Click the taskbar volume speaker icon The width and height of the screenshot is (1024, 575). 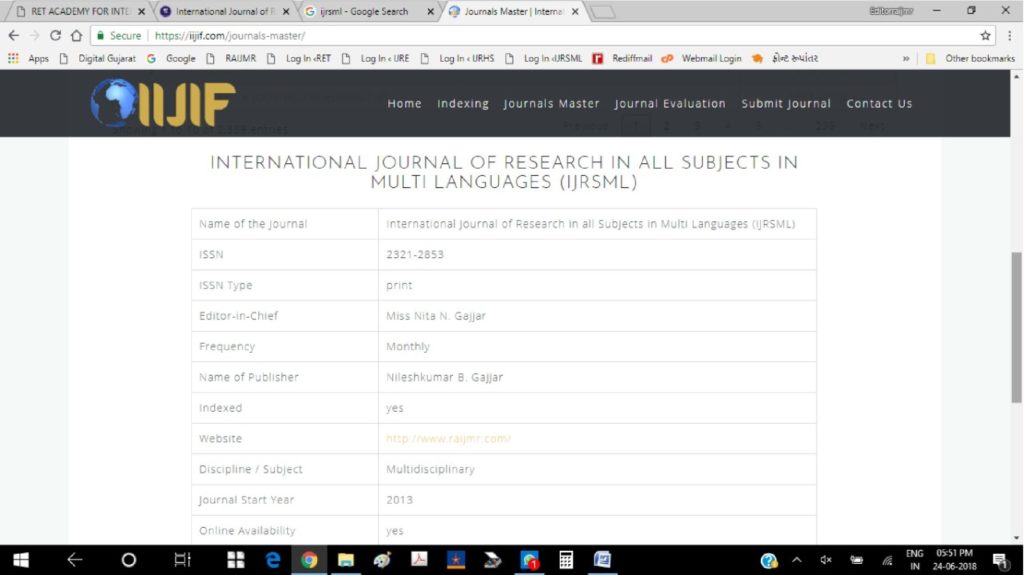click(826, 560)
